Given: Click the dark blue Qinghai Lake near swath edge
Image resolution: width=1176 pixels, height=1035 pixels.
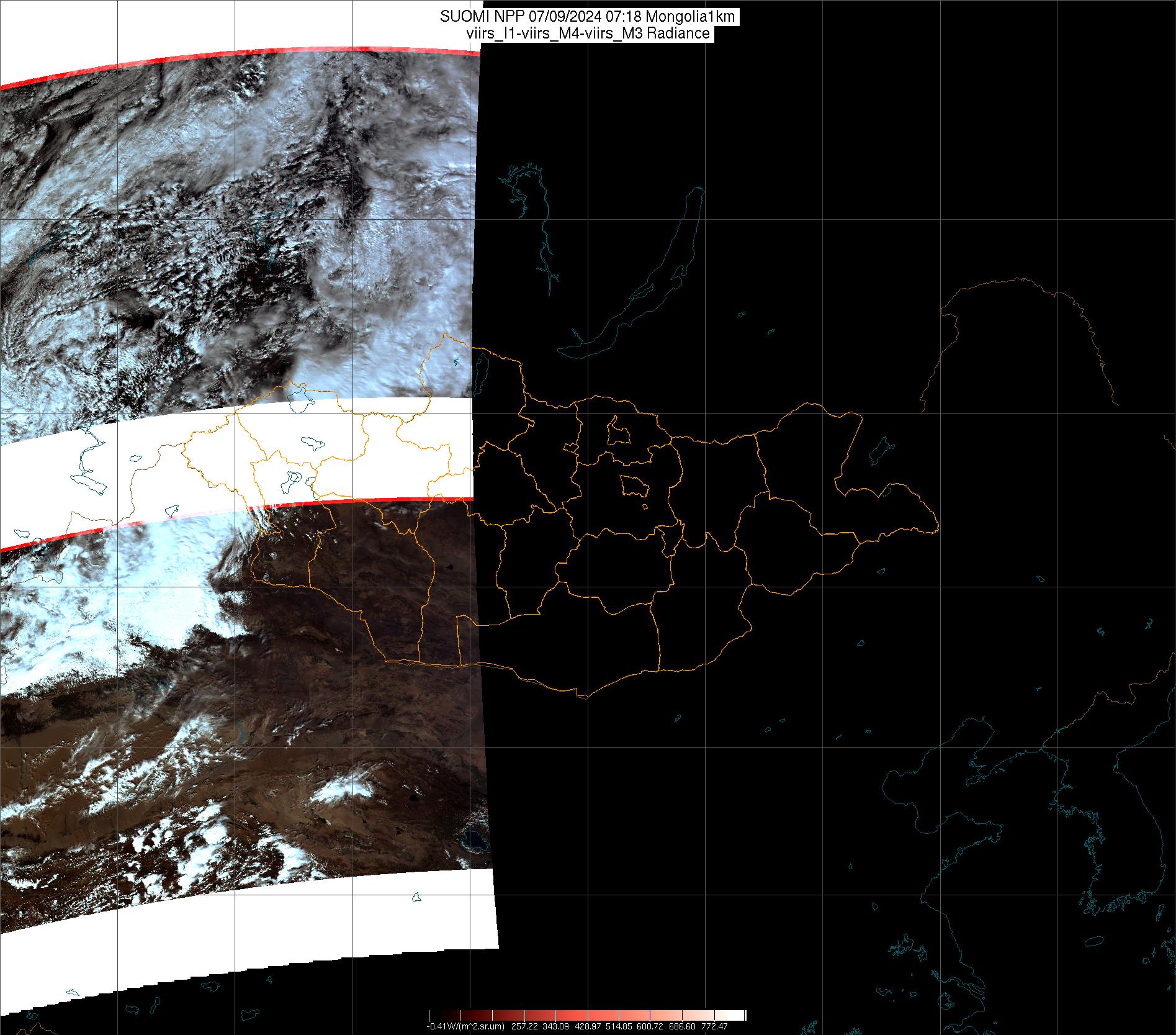Looking at the screenshot, I should point(476,841).
